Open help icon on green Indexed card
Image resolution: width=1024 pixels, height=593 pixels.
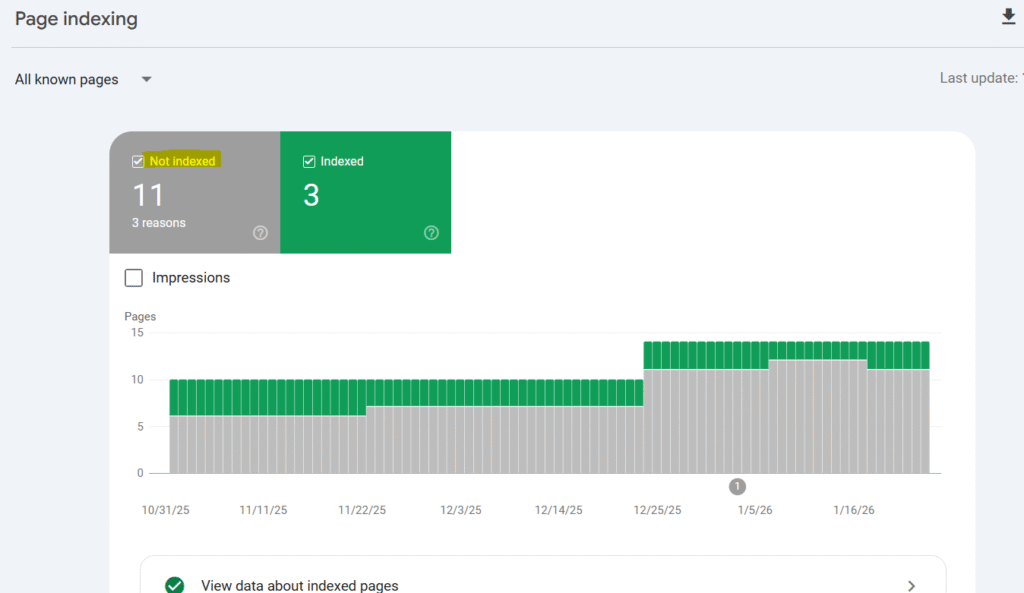click(431, 233)
